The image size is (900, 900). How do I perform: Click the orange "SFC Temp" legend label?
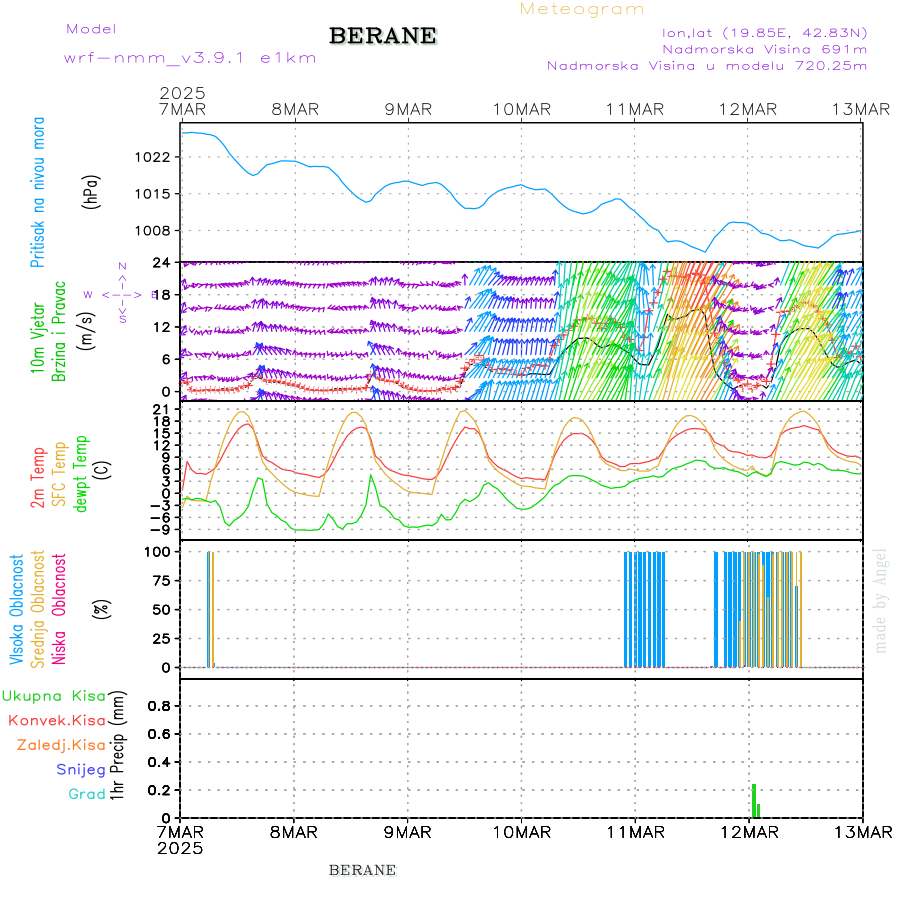pyautogui.click(x=59, y=474)
